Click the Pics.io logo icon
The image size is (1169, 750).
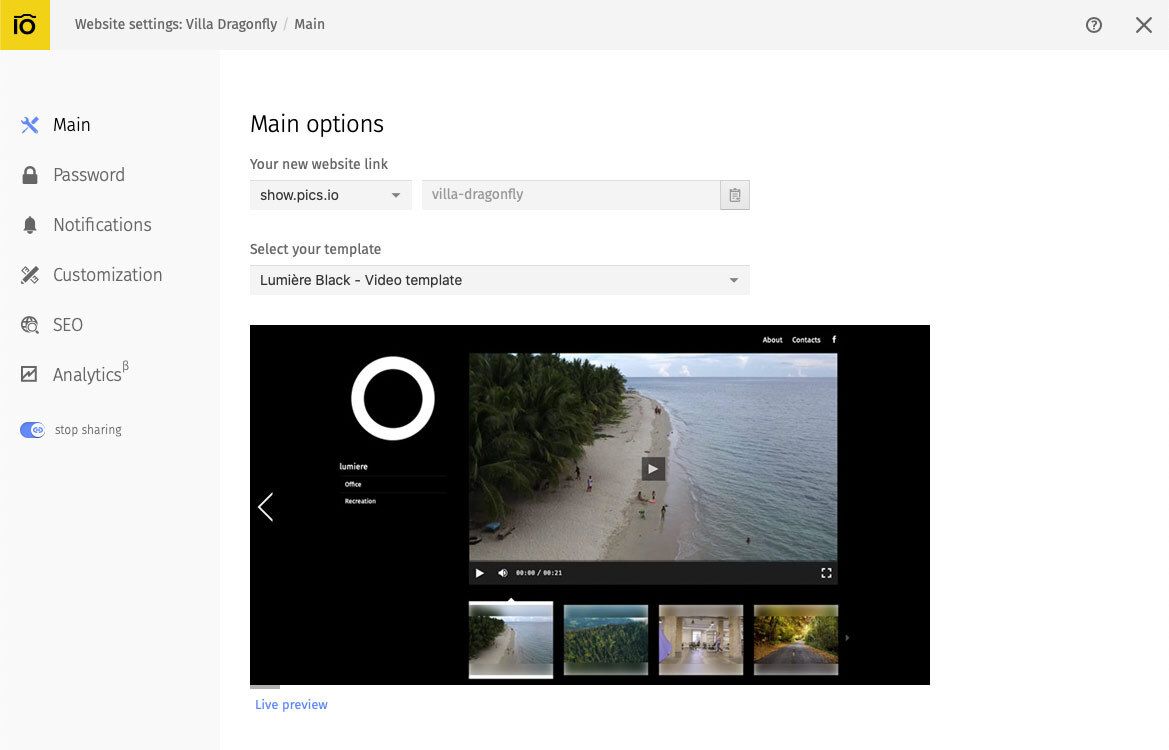[25, 25]
